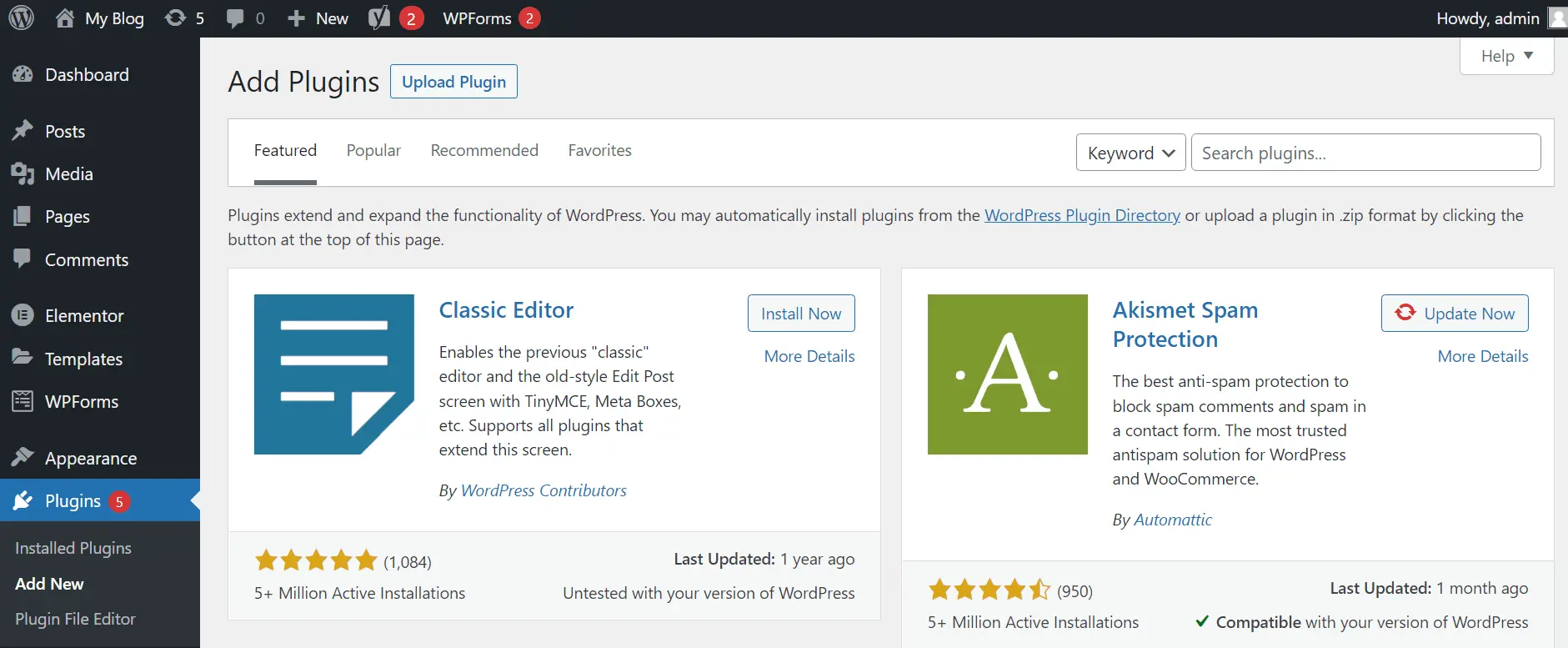Open the New content menu
The width and height of the screenshot is (1568, 648).
click(318, 18)
